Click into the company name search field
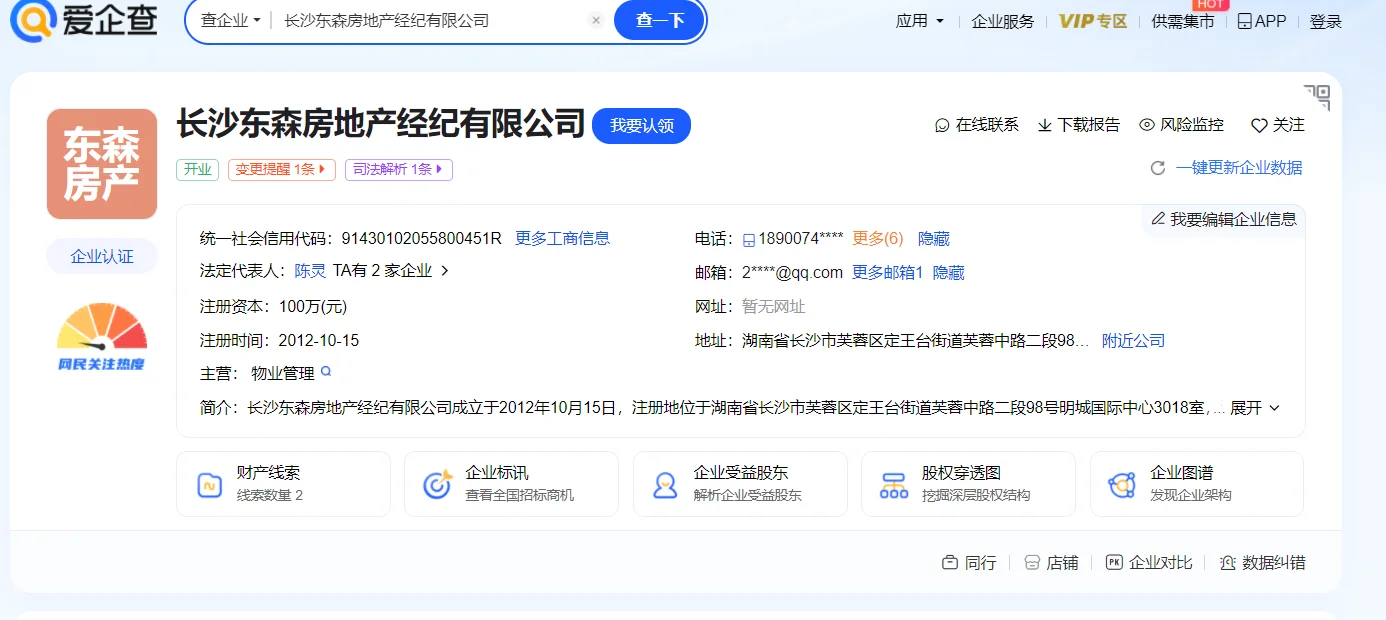The width and height of the screenshot is (1386, 620). click(x=430, y=20)
